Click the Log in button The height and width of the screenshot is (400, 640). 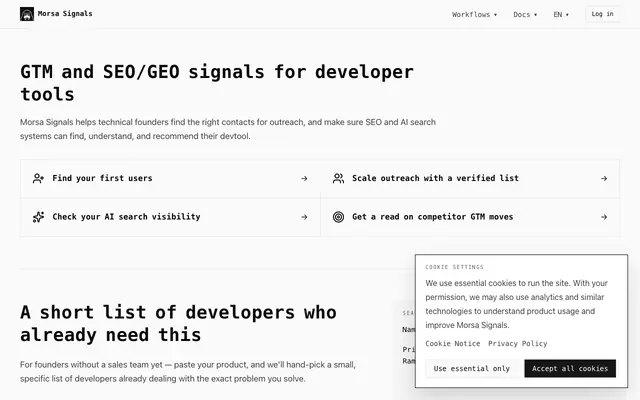(x=602, y=14)
